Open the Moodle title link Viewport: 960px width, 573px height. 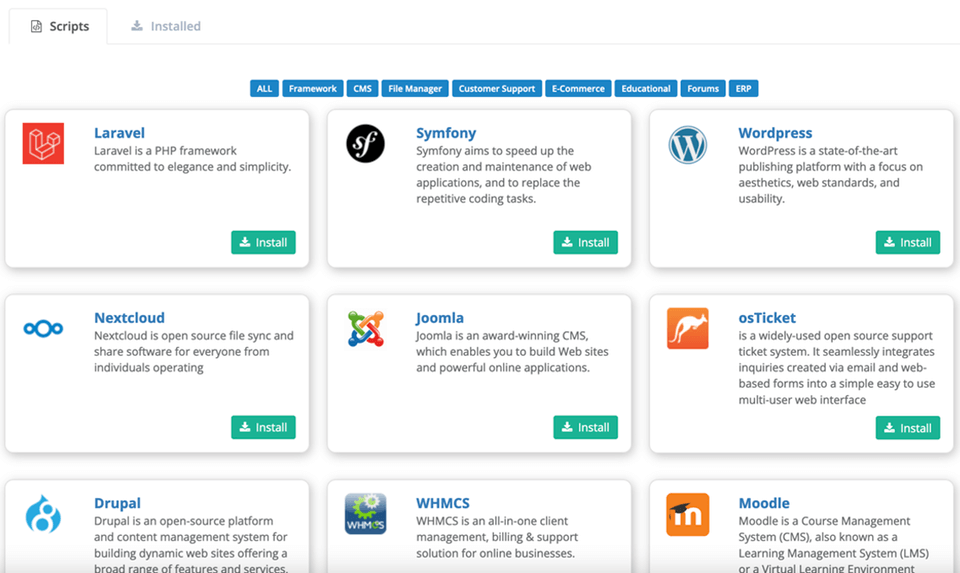tap(763, 503)
